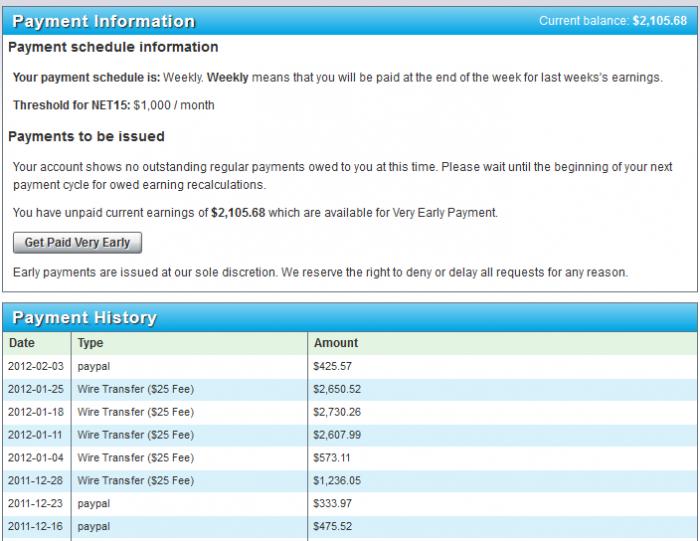Click the Your payment schedule is line

[x=338, y=77]
